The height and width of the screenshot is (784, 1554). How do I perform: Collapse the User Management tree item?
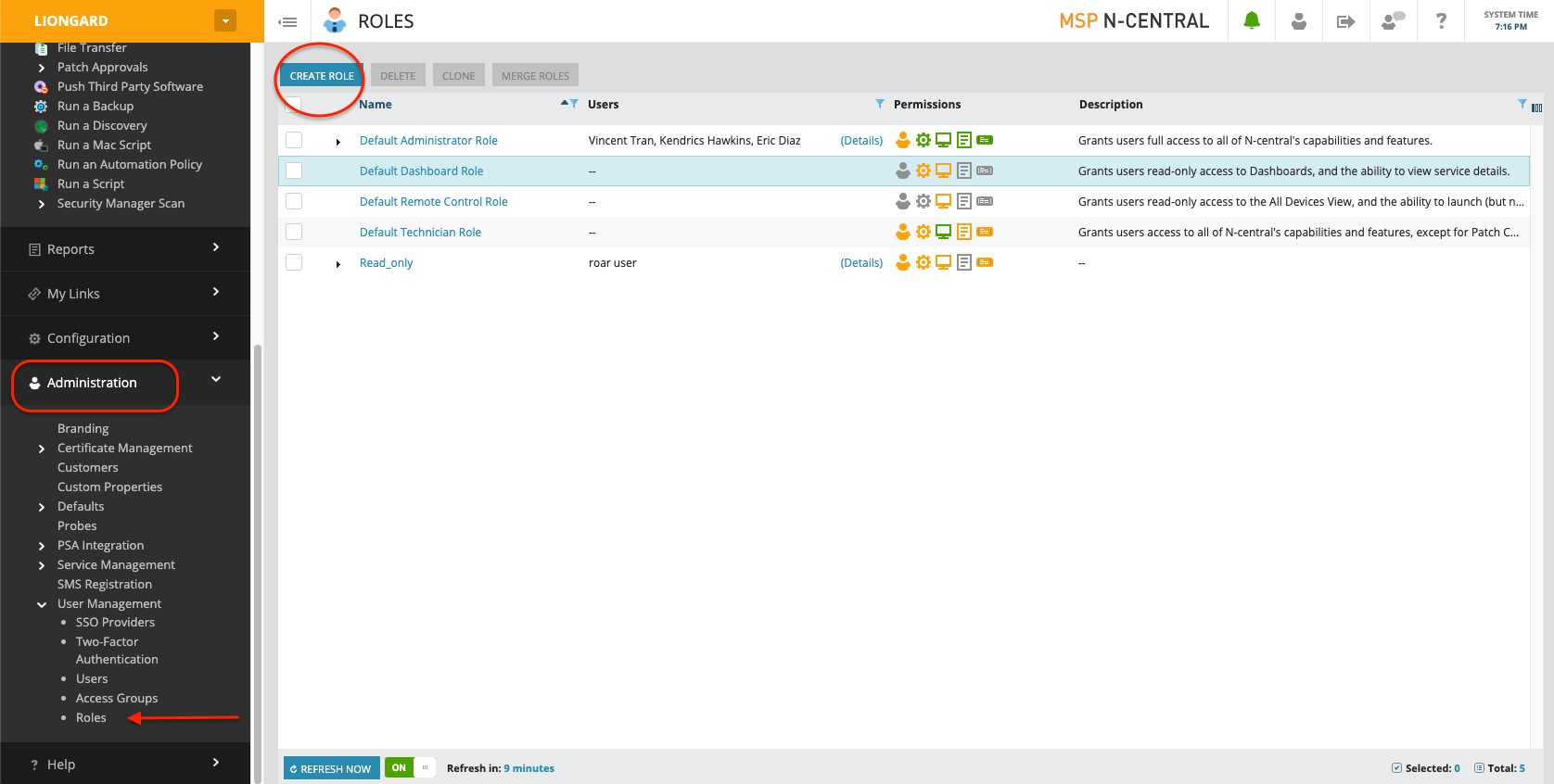[41, 604]
